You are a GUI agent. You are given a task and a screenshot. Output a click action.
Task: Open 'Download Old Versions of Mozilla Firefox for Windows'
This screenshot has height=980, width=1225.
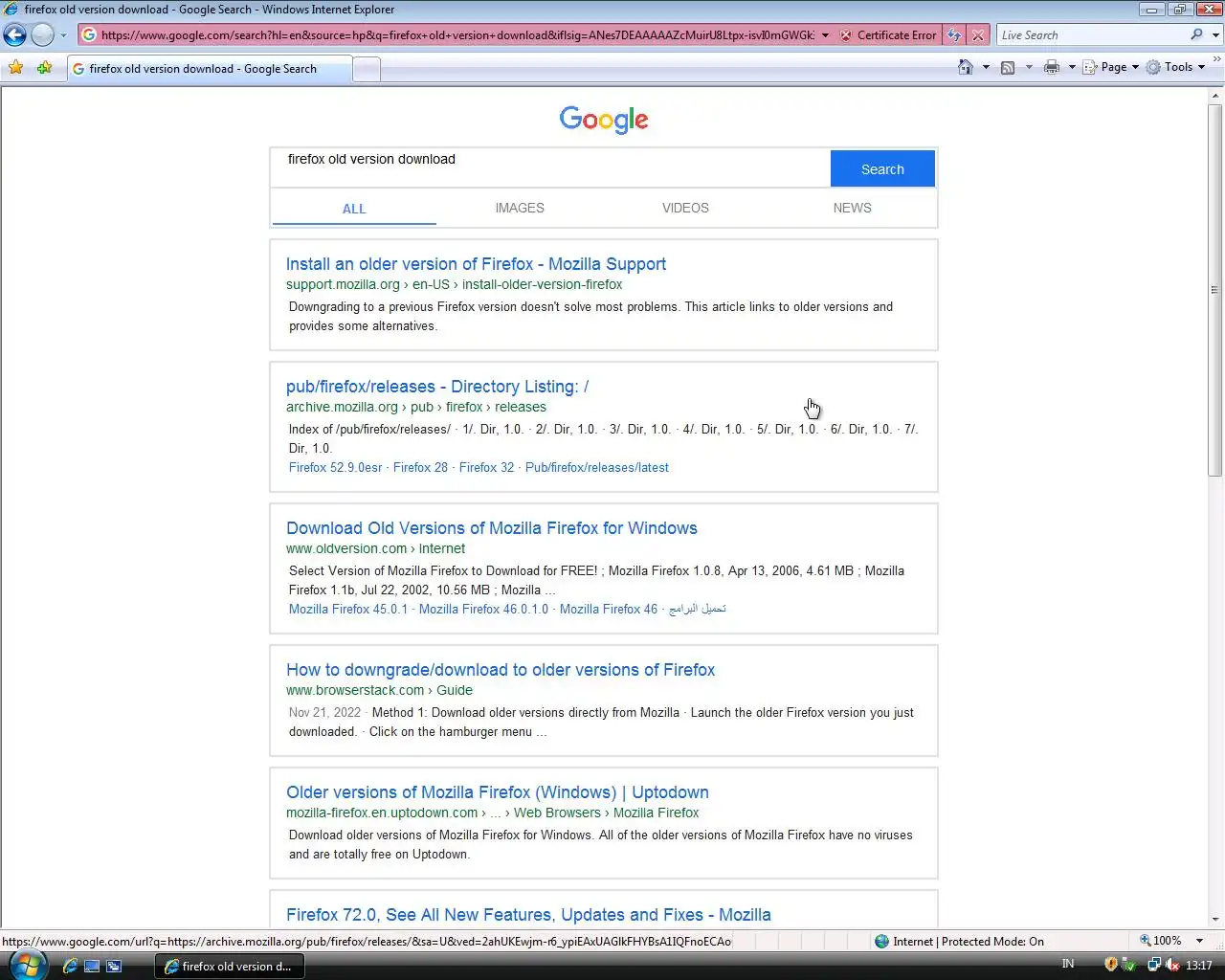pos(492,528)
